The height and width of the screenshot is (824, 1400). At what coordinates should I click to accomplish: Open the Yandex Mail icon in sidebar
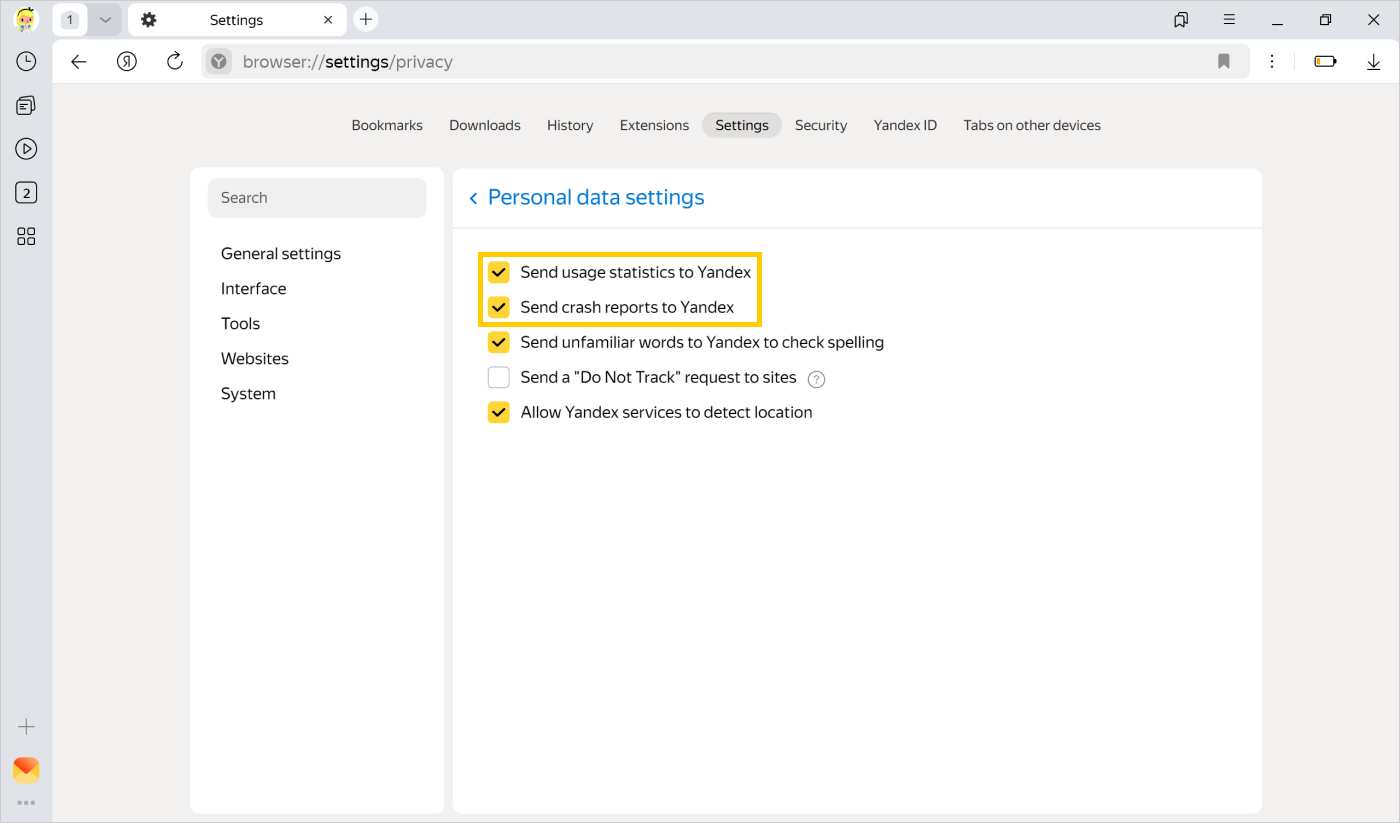point(26,770)
